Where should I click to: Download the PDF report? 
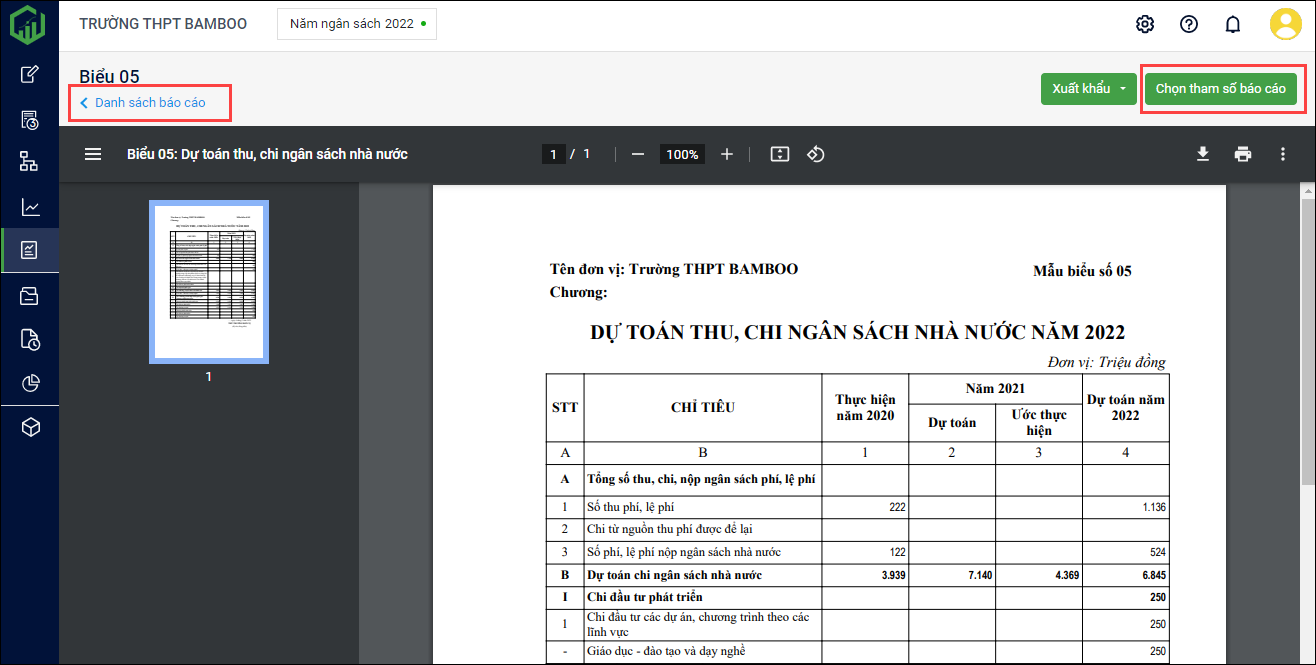click(x=1203, y=154)
